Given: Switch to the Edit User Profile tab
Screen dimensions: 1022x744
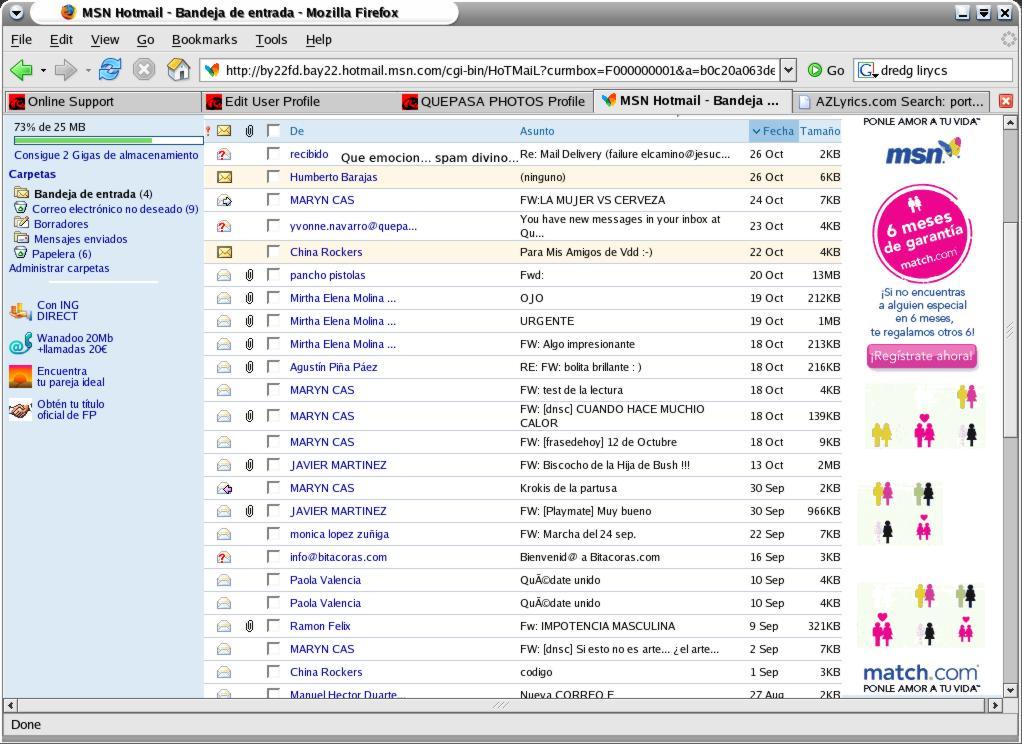Looking at the screenshot, I should 299,102.
